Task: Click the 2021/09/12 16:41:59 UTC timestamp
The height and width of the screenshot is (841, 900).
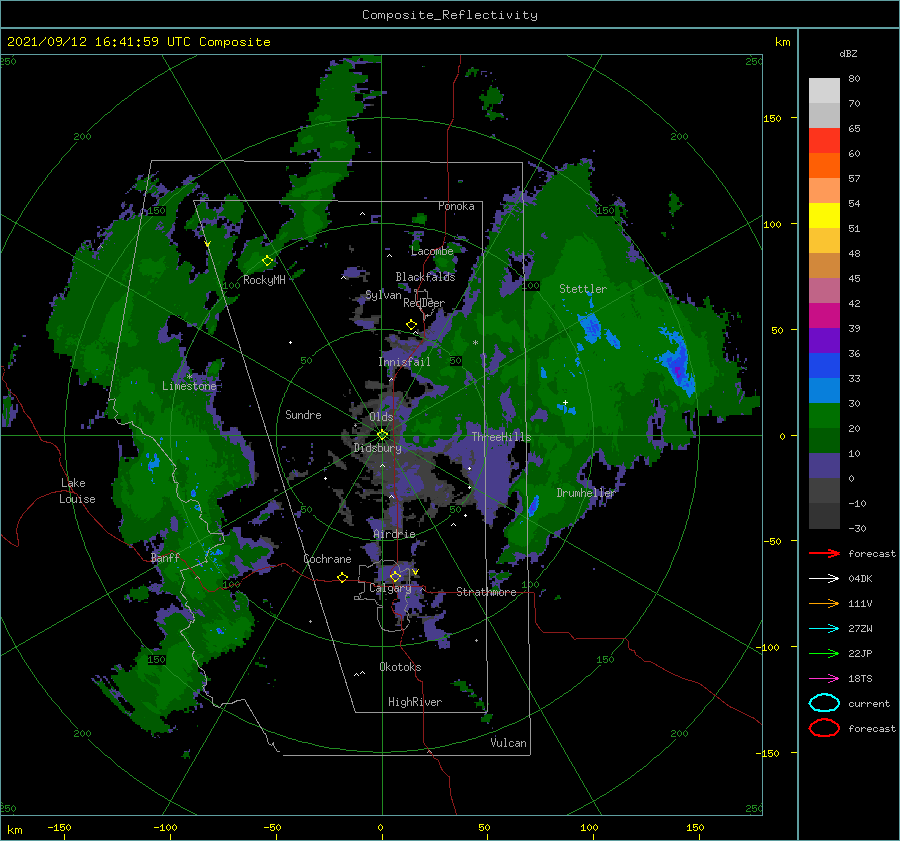Action: click(x=138, y=42)
